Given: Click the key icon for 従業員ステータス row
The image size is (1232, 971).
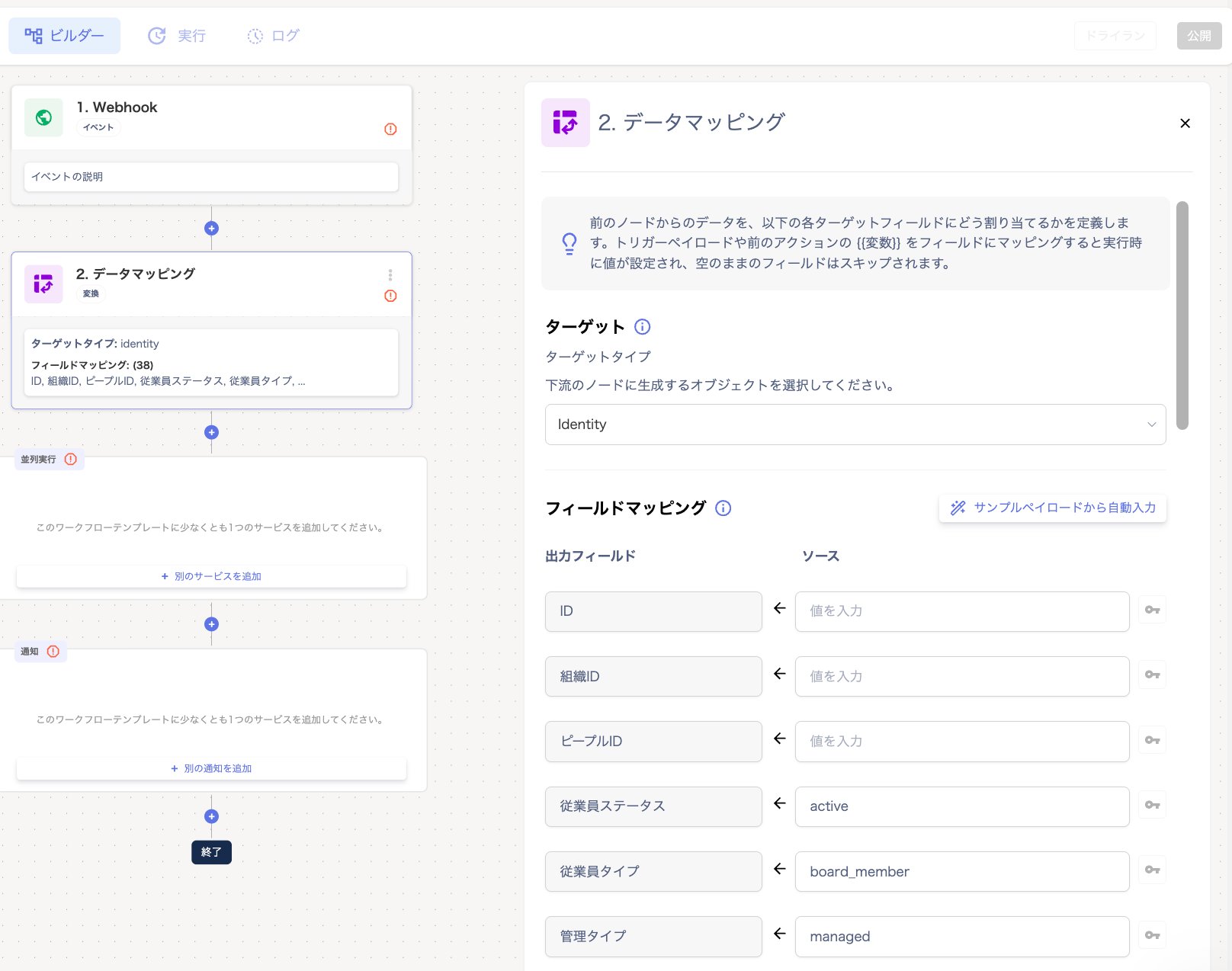Looking at the screenshot, I should click(x=1153, y=805).
